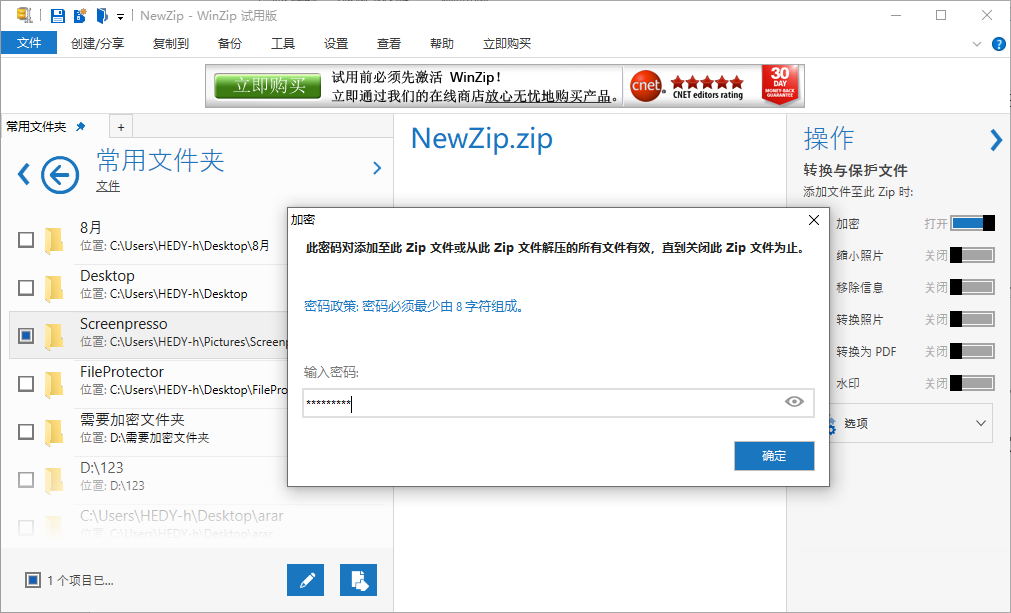The height and width of the screenshot is (613, 1011).
Task: Click the FileProtector folder icon
Action: tap(54, 384)
